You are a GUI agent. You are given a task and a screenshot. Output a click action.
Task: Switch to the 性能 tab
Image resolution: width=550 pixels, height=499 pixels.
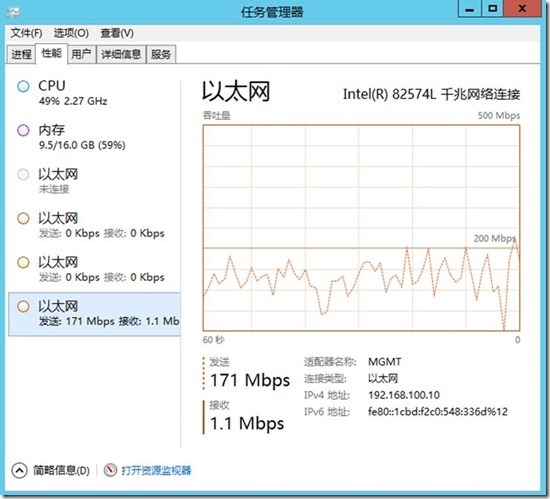[51, 53]
